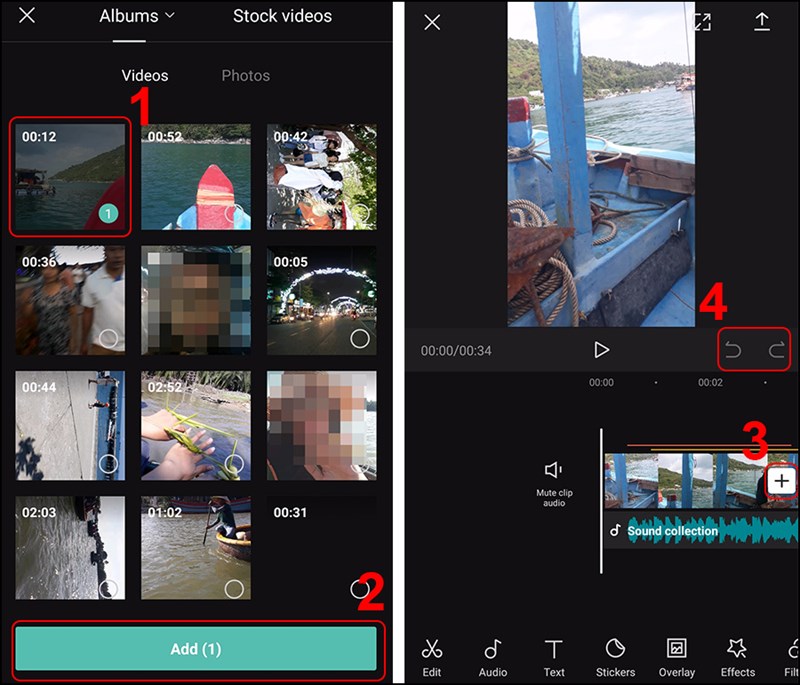This screenshot has width=800, height=685.
Task: Switch to the Photos tab
Action: [246, 75]
